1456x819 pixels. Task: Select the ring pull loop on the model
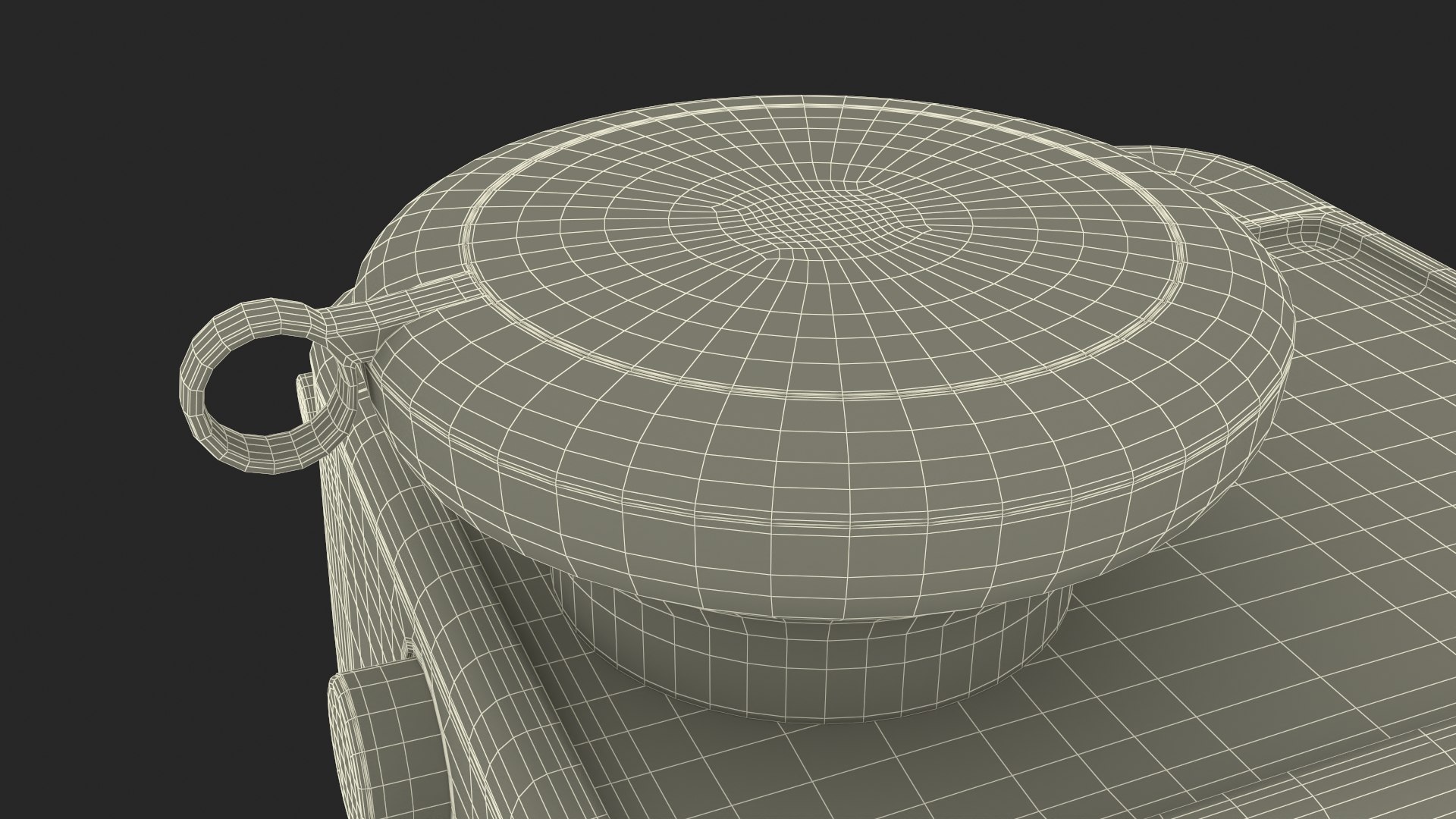tap(269, 387)
